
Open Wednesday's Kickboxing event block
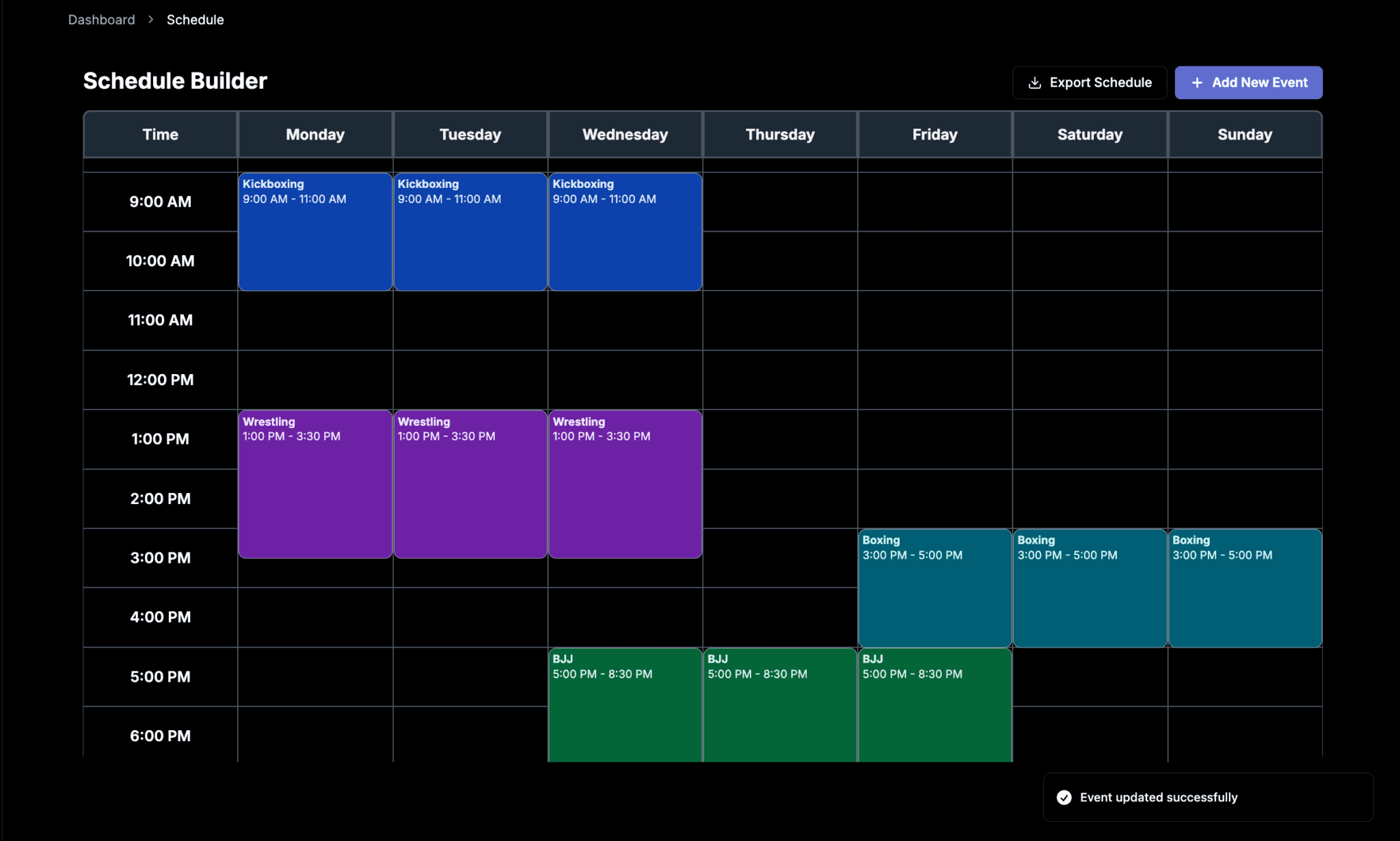point(625,232)
